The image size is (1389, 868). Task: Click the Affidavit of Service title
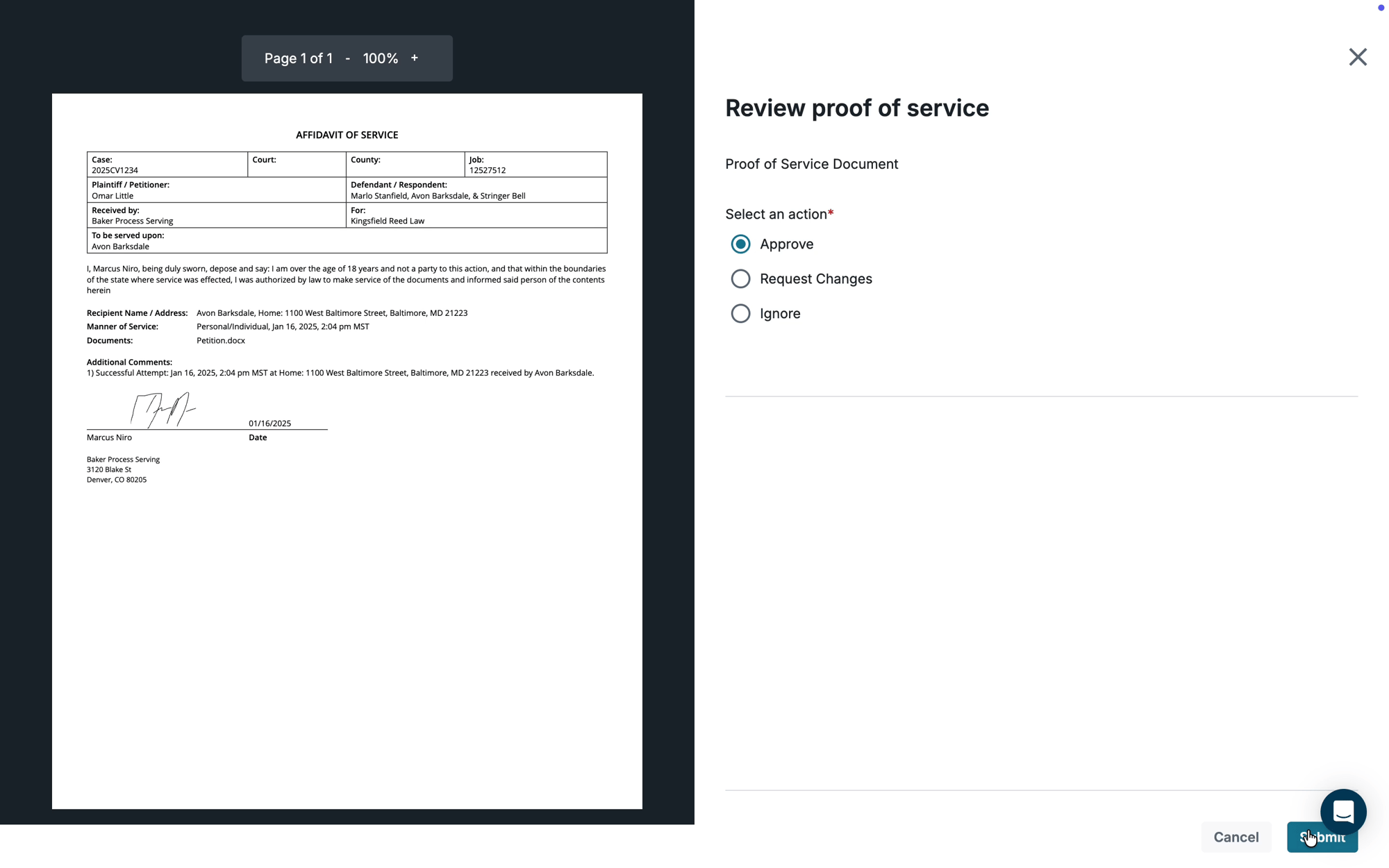(x=347, y=135)
